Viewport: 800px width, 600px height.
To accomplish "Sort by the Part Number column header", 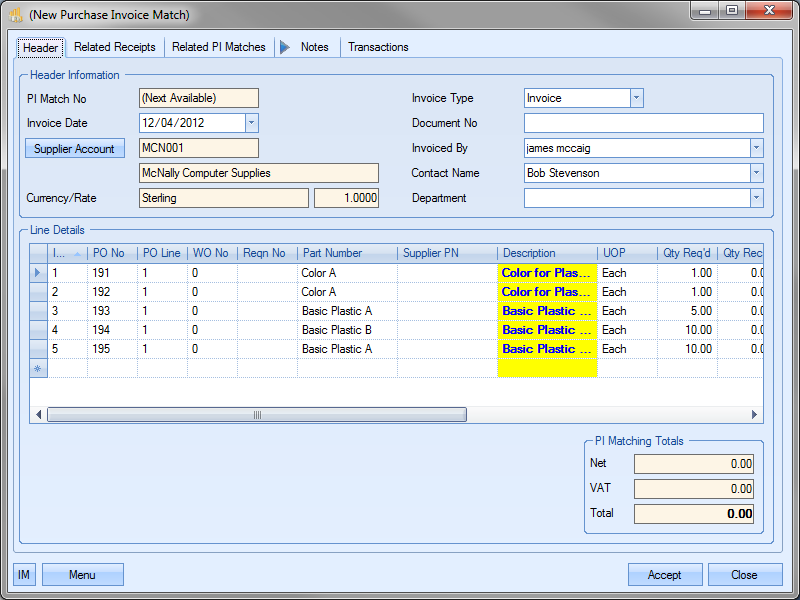I will pos(346,253).
